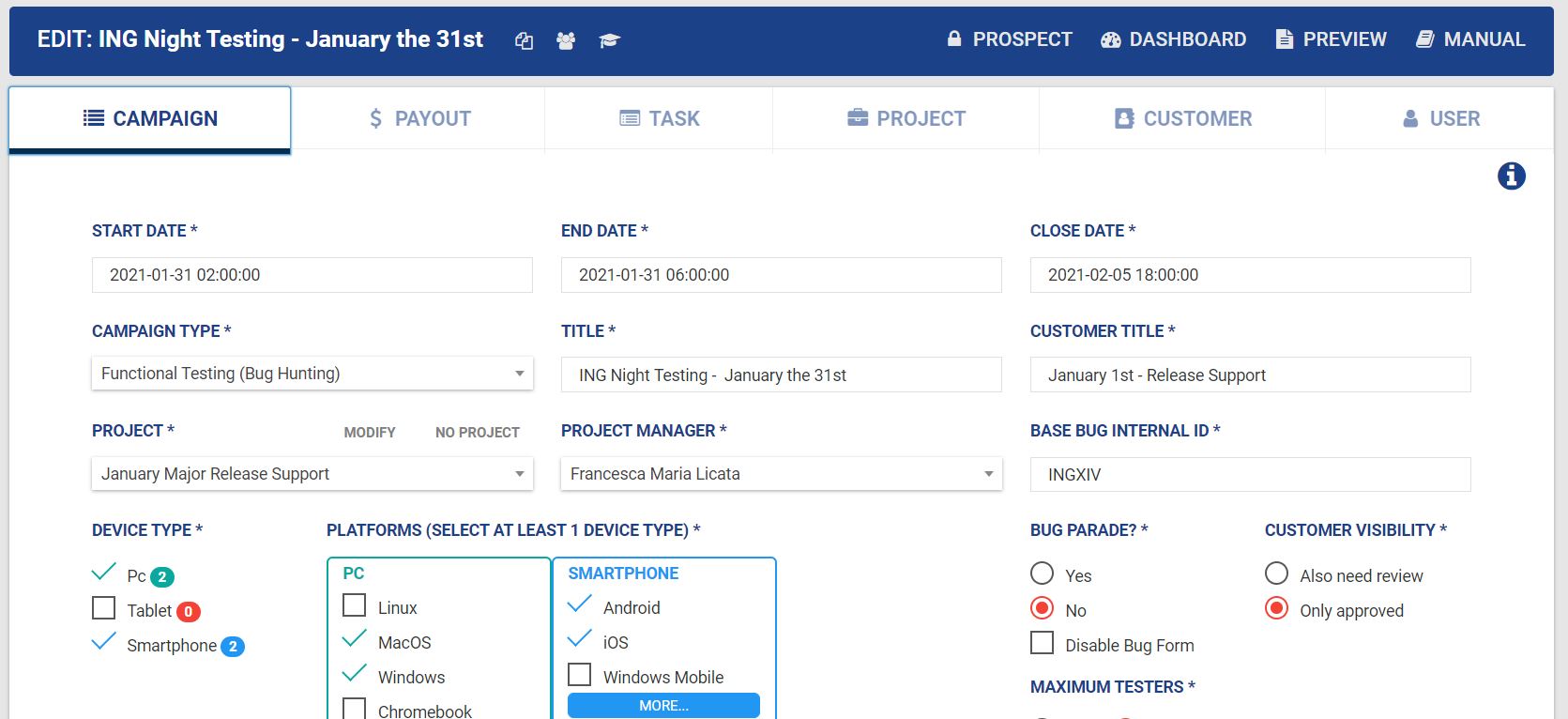1568x719 pixels.
Task: Switch to the USER tab
Action: pyautogui.click(x=1440, y=119)
